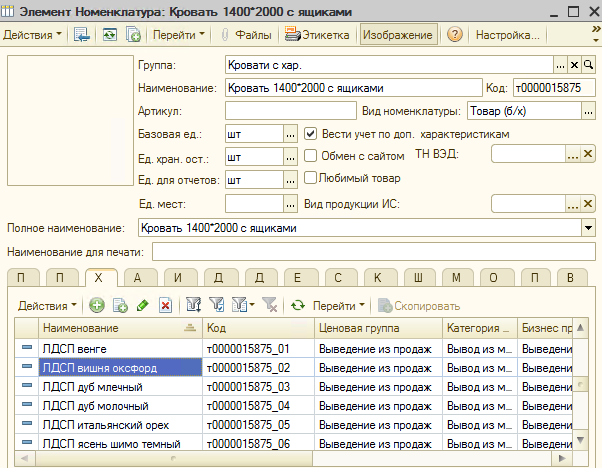The image size is (602, 468).
Task: Choose Базовая ед. via ellipsis button
Action: click(290, 134)
